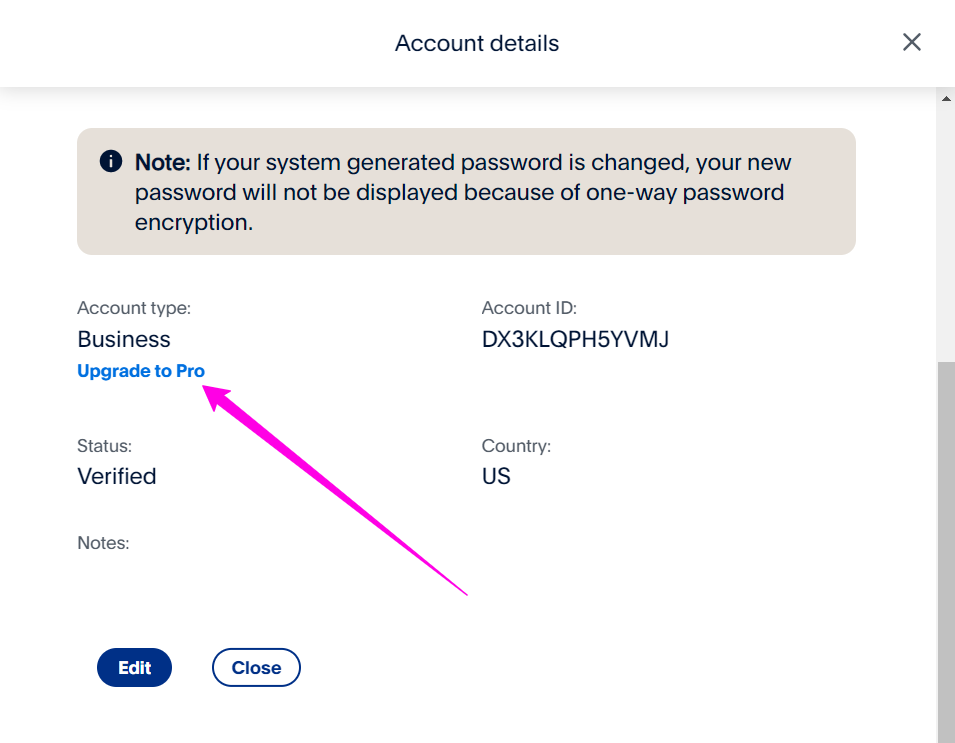The width and height of the screenshot is (955, 743).
Task: Click the Verified status value
Action: coord(116,476)
